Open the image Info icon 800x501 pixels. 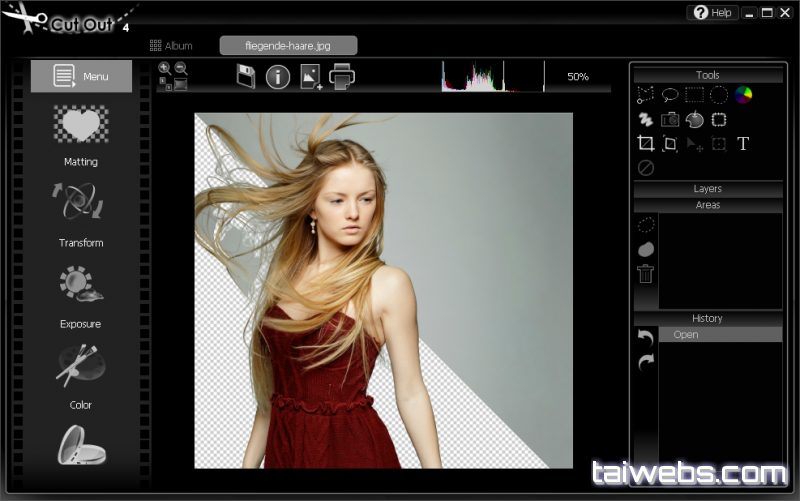tap(278, 76)
